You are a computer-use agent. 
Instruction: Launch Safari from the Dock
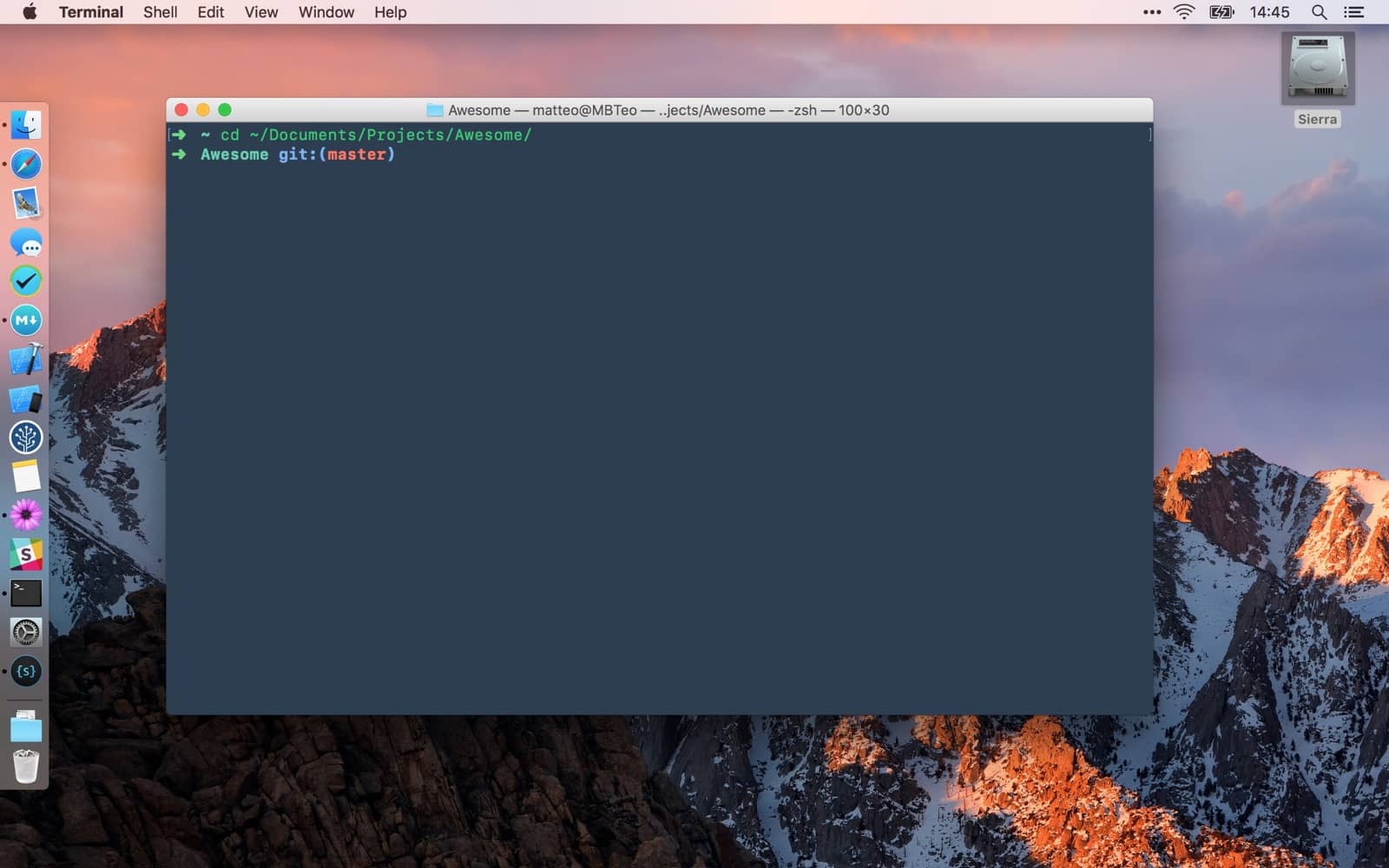pos(25,164)
